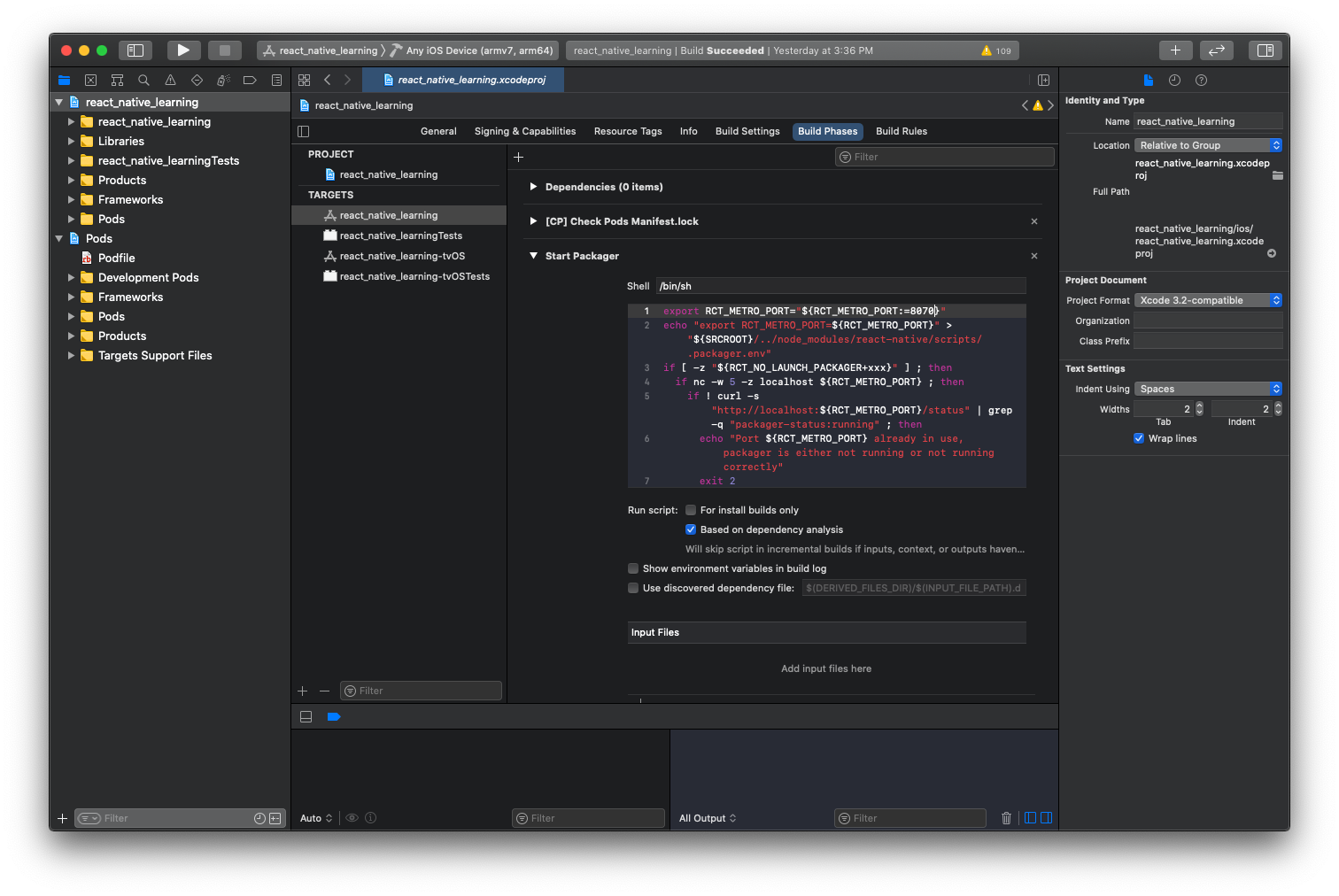Collapse the Start Packager phase
The image size is (1339, 896).
click(533, 256)
